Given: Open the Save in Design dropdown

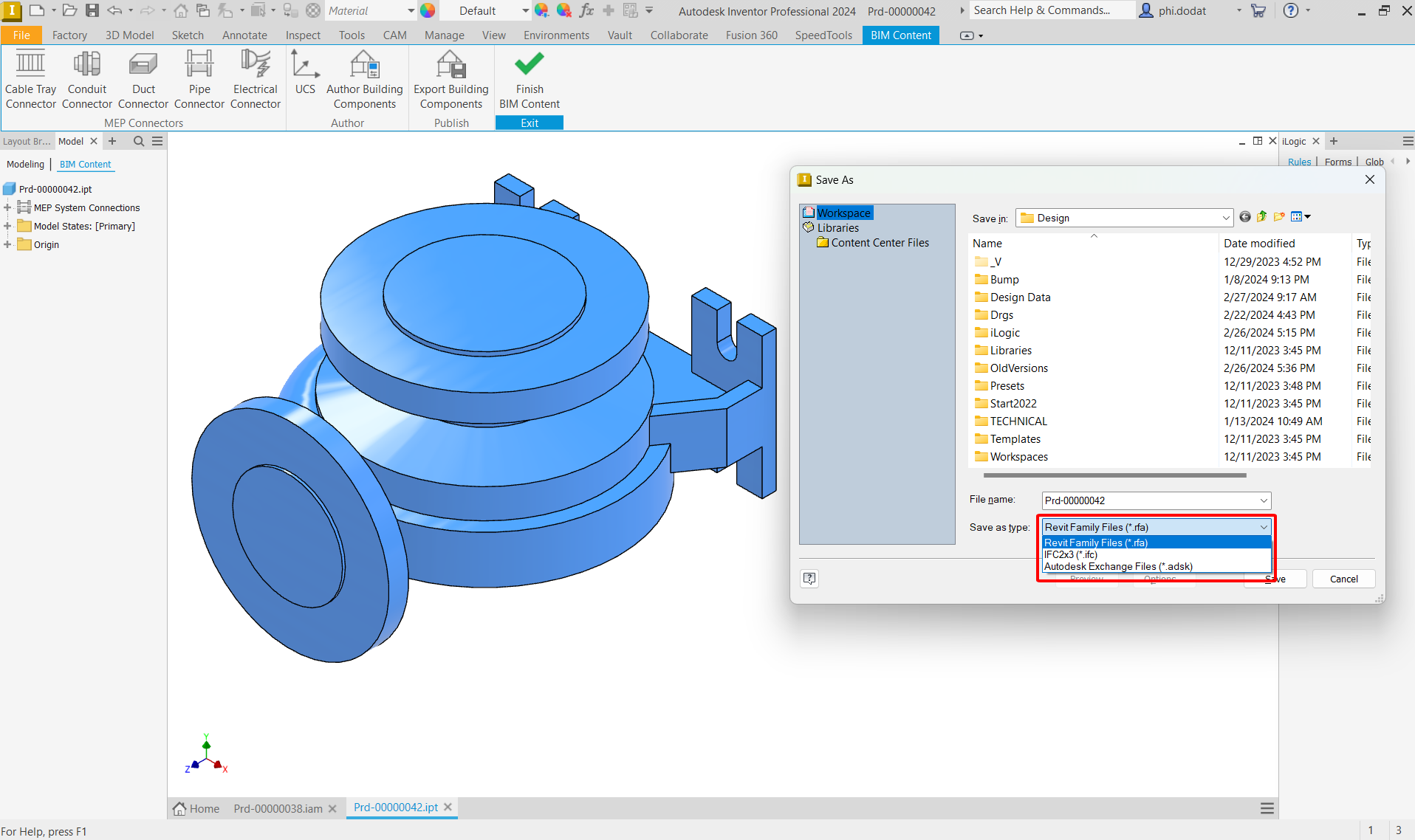Looking at the screenshot, I should (1226, 218).
